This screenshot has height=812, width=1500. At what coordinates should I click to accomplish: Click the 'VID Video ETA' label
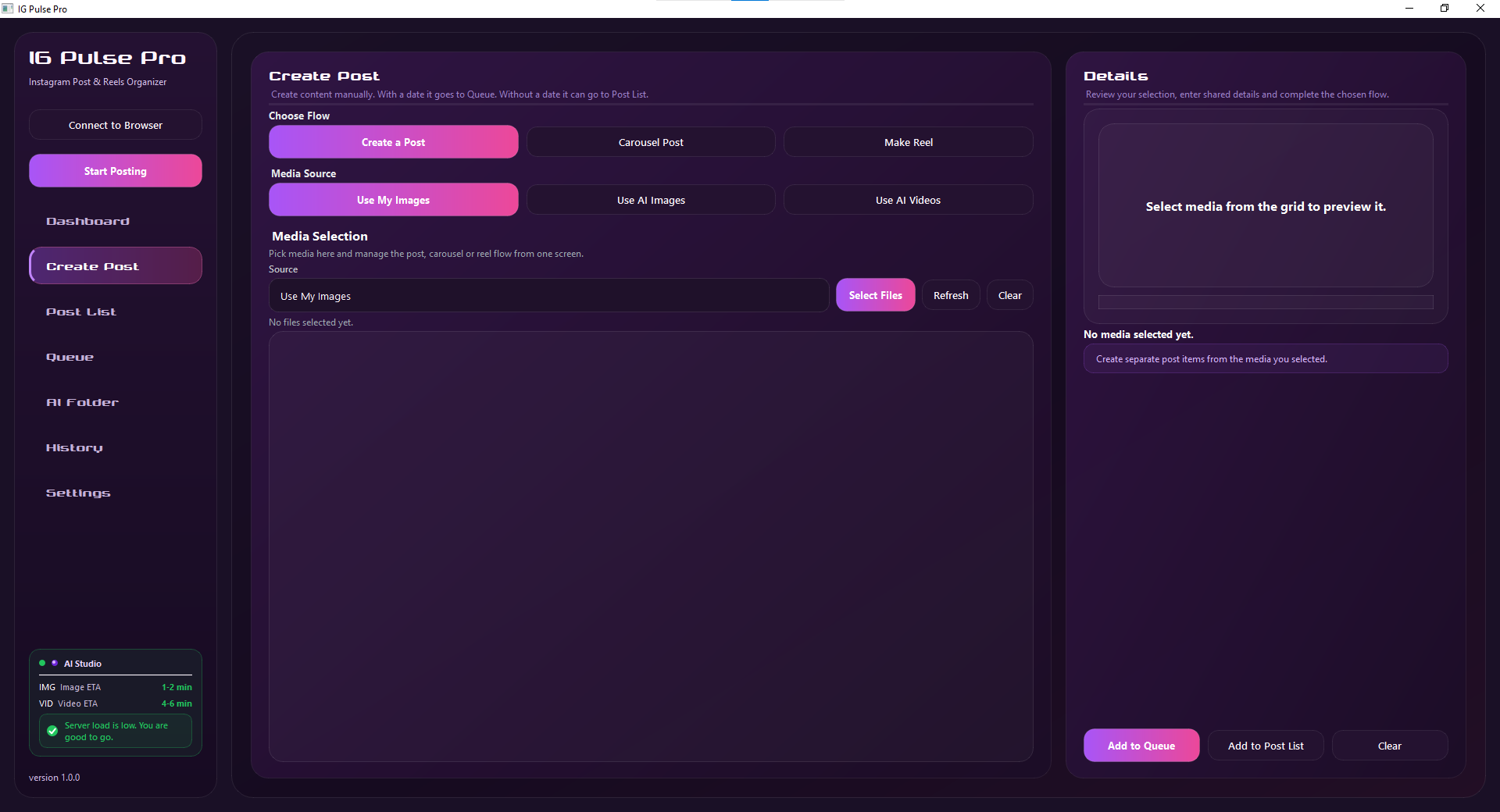68,703
